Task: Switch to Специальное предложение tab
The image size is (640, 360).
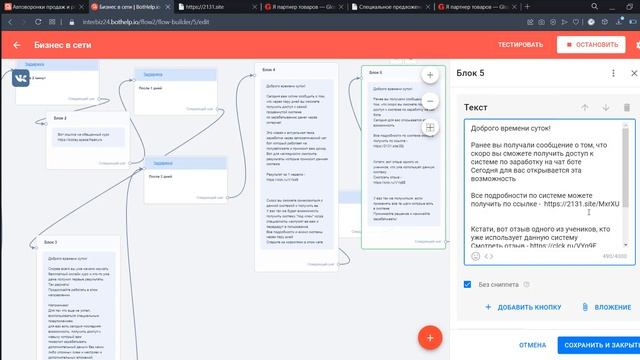Action: coord(391,7)
